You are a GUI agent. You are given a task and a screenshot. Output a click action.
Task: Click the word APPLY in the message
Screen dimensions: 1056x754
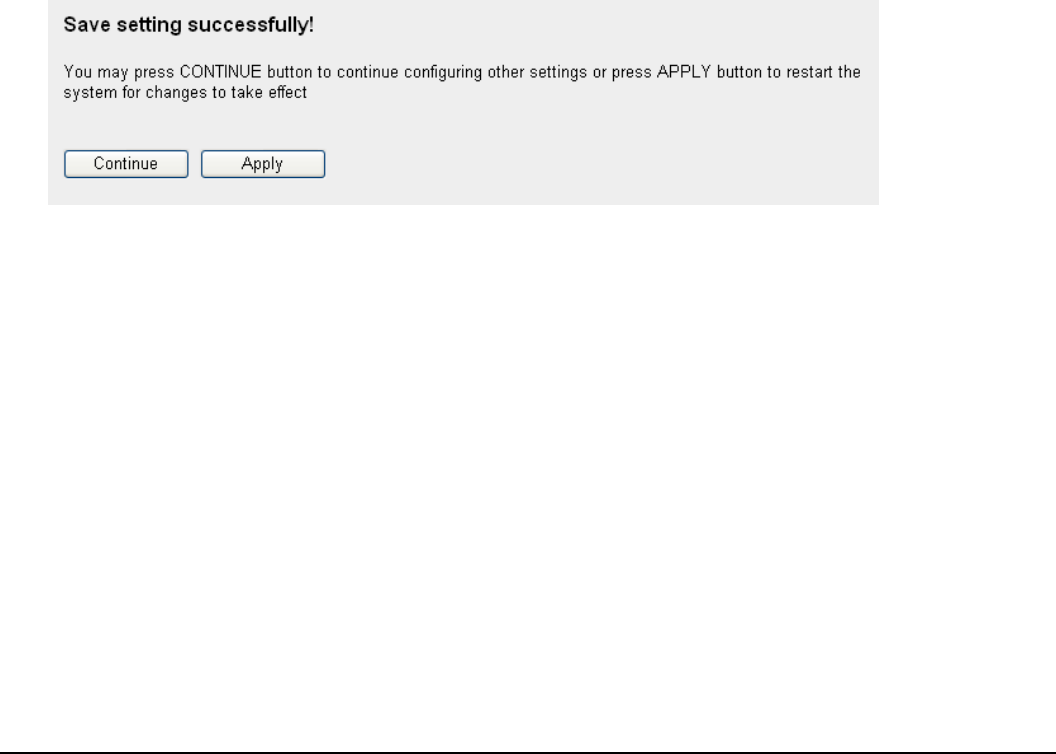point(684,72)
